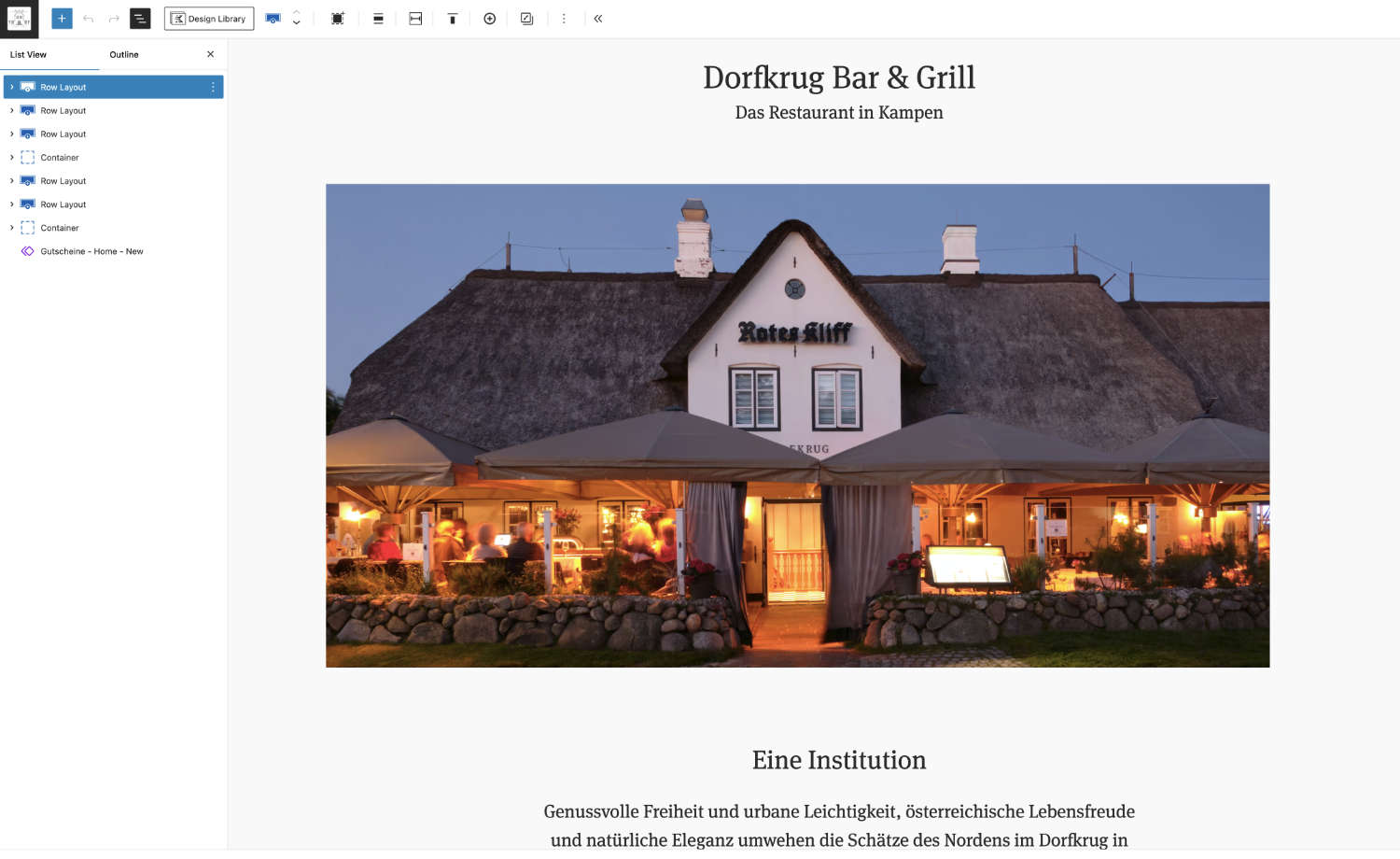Undo the last change
The height and width of the screenshot is (859, 1400).
[x=89, y=19]
